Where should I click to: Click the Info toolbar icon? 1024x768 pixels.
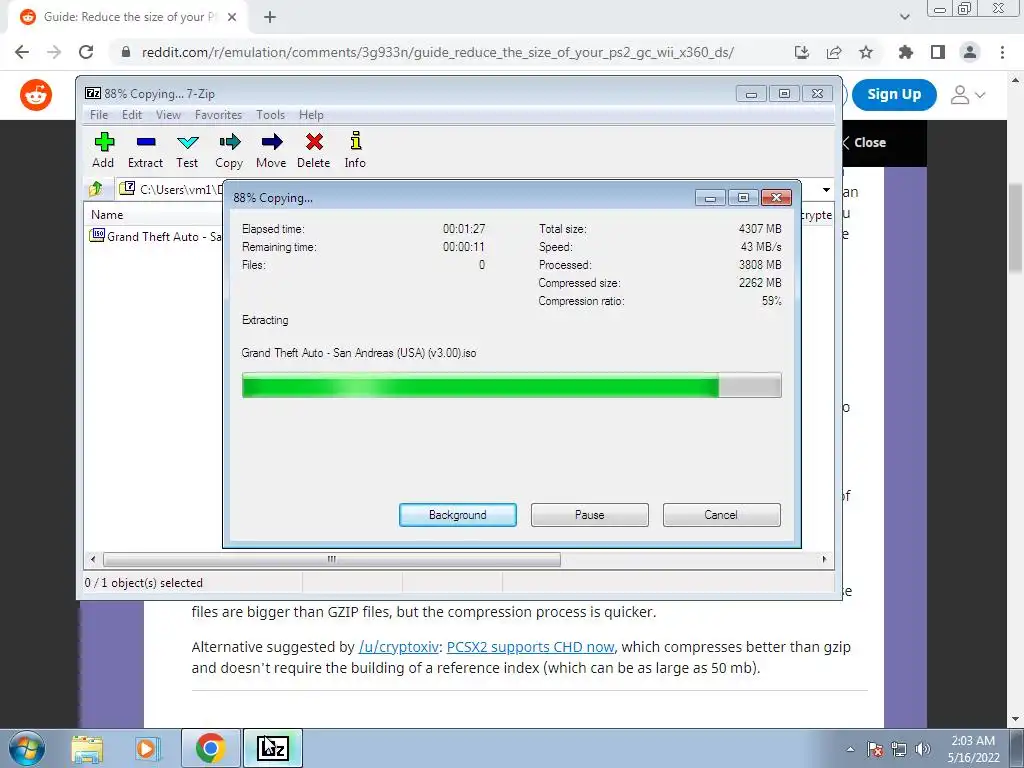355,150
